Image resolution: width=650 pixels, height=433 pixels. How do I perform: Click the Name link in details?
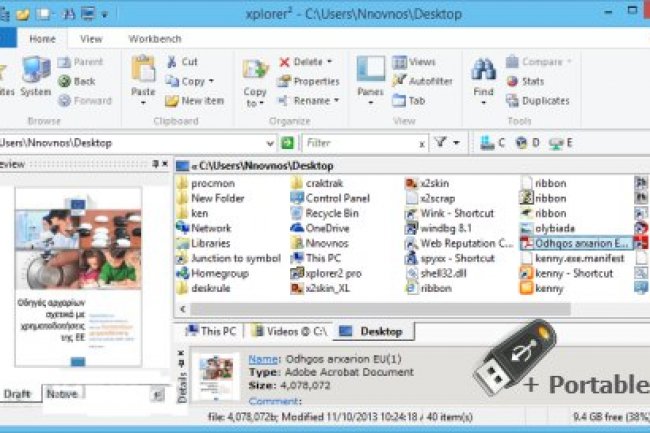(262, 359)
